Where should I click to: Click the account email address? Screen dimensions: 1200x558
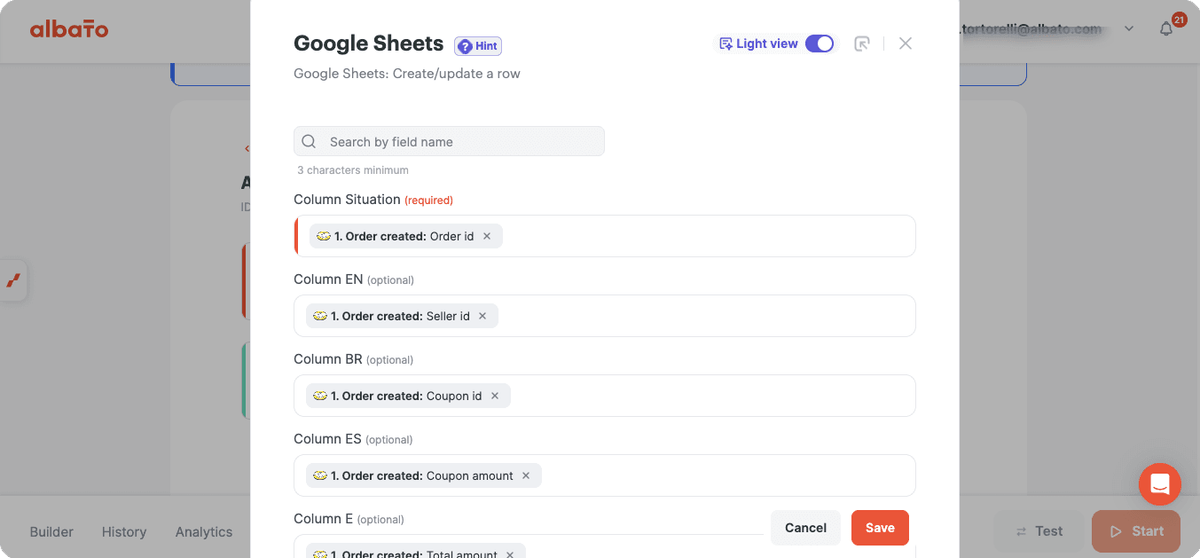(1030, 29)
